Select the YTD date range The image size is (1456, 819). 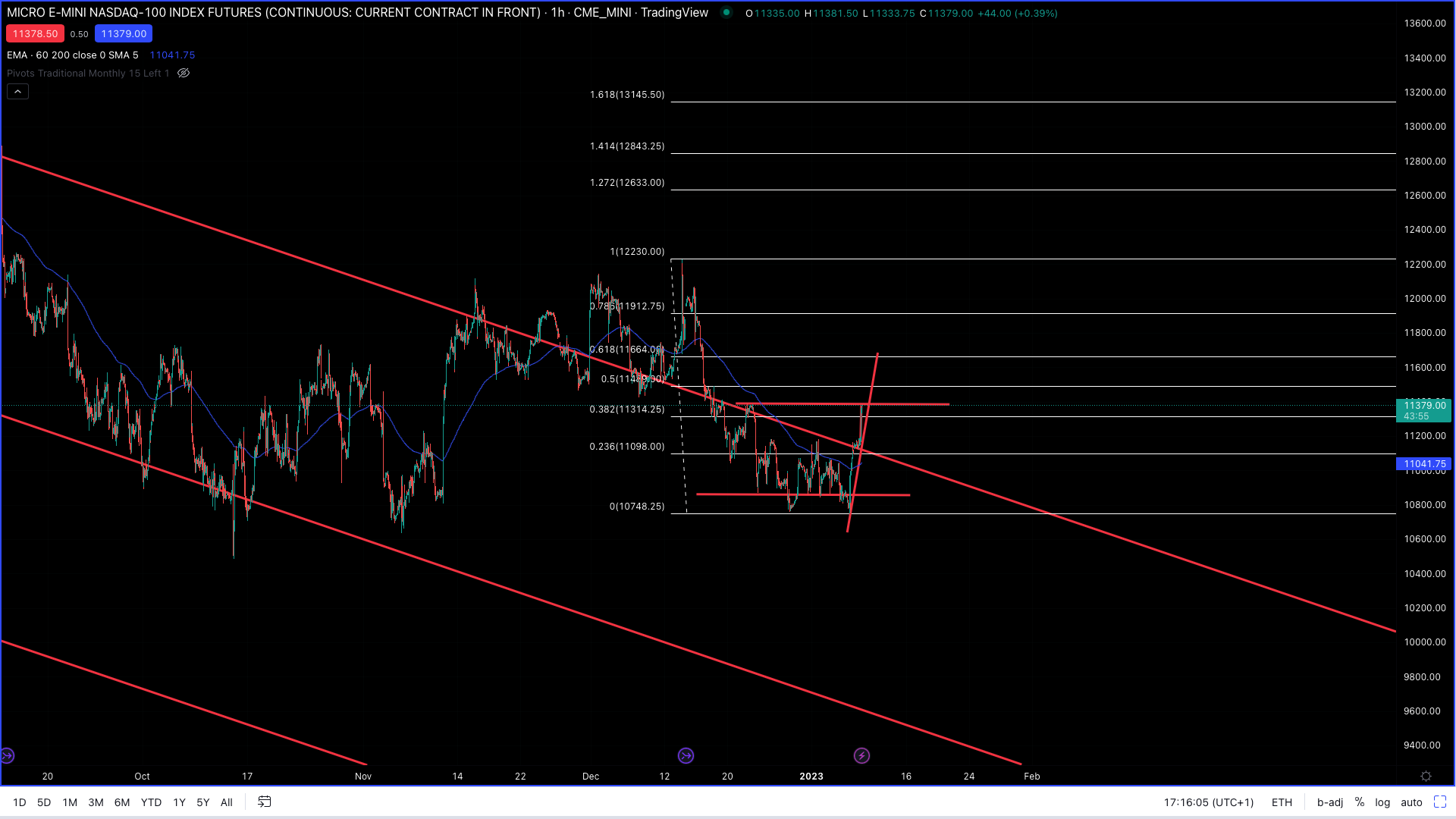[151, 802]
